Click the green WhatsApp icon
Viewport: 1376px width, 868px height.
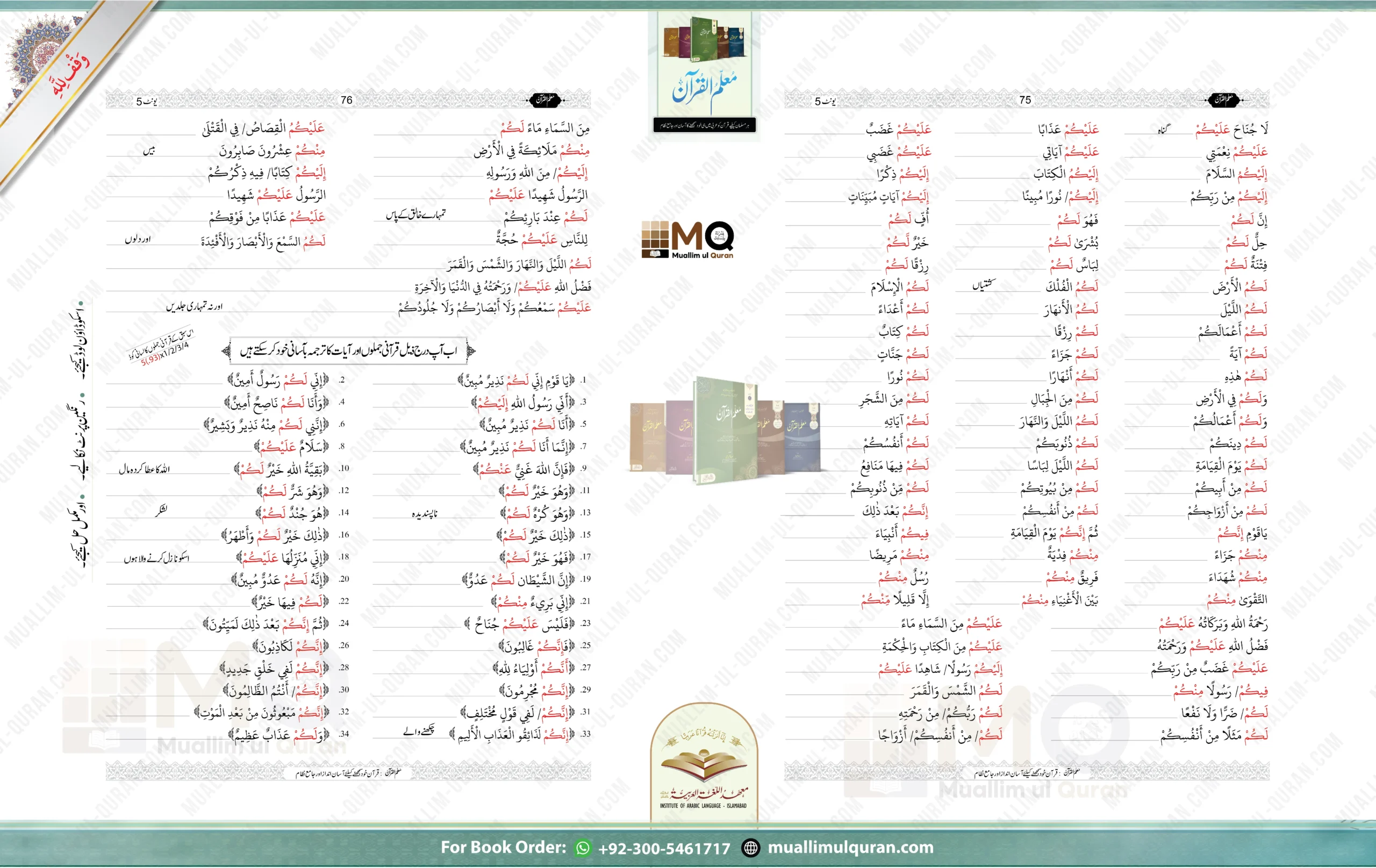[582, 848]
